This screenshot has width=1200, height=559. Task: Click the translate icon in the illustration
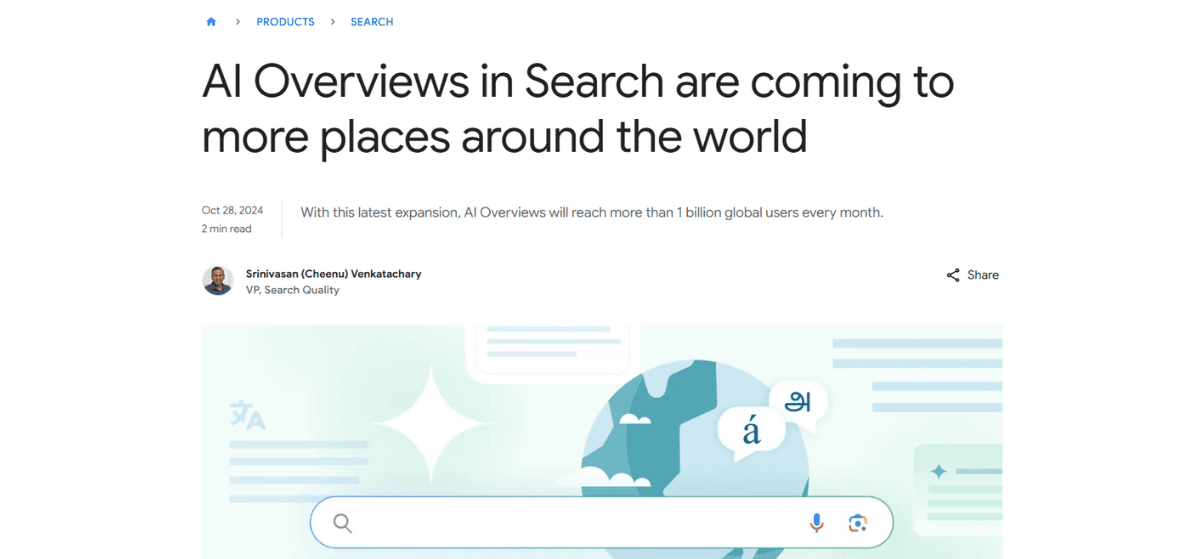(247, 415)
